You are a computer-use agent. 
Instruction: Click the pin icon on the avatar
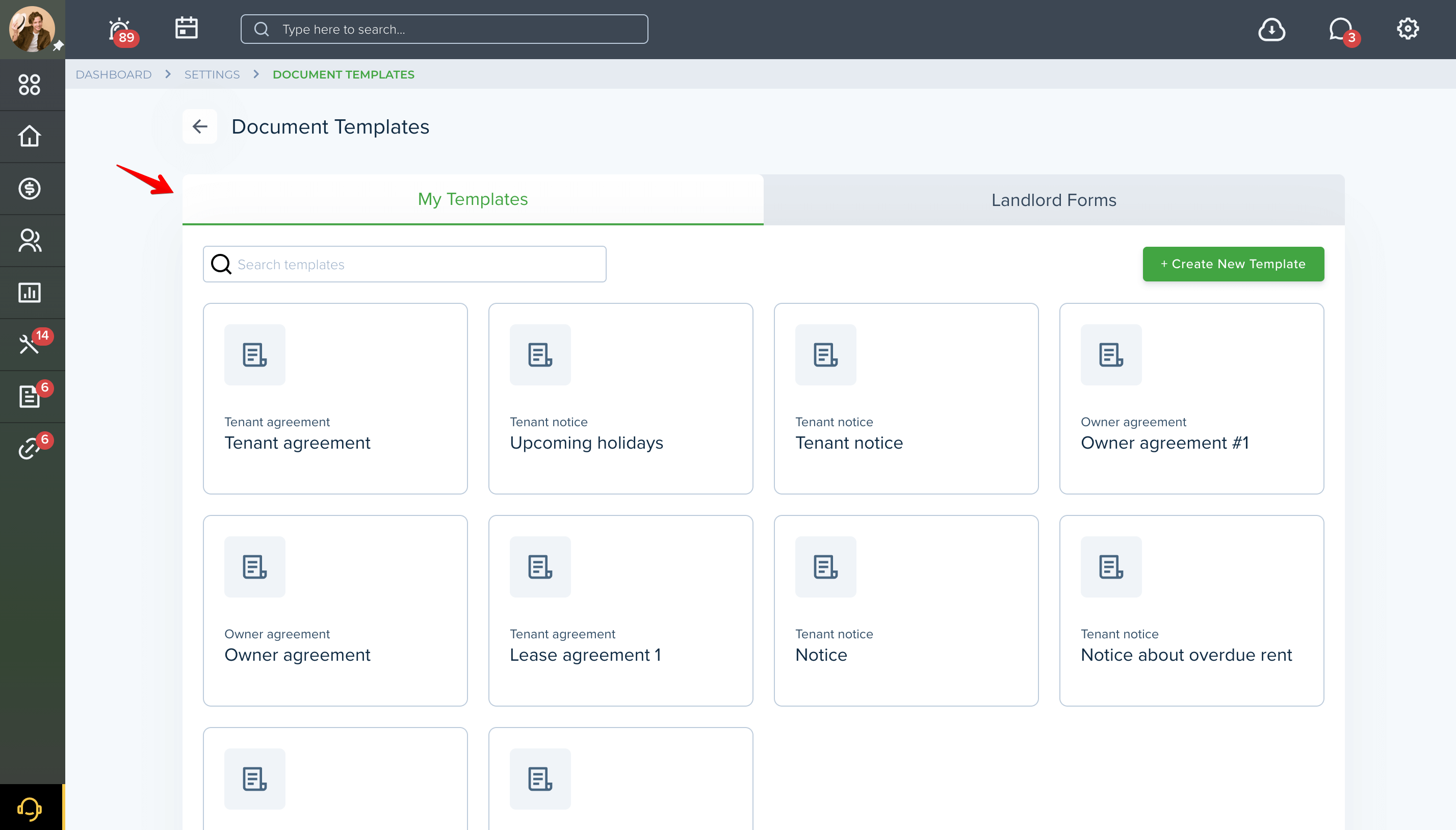(58, 46)
